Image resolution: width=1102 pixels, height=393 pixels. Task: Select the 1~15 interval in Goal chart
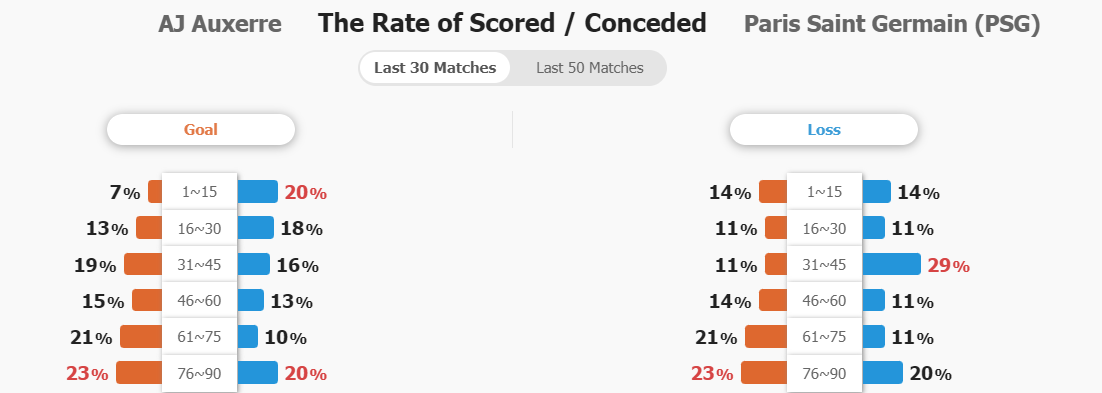[200, 191]
